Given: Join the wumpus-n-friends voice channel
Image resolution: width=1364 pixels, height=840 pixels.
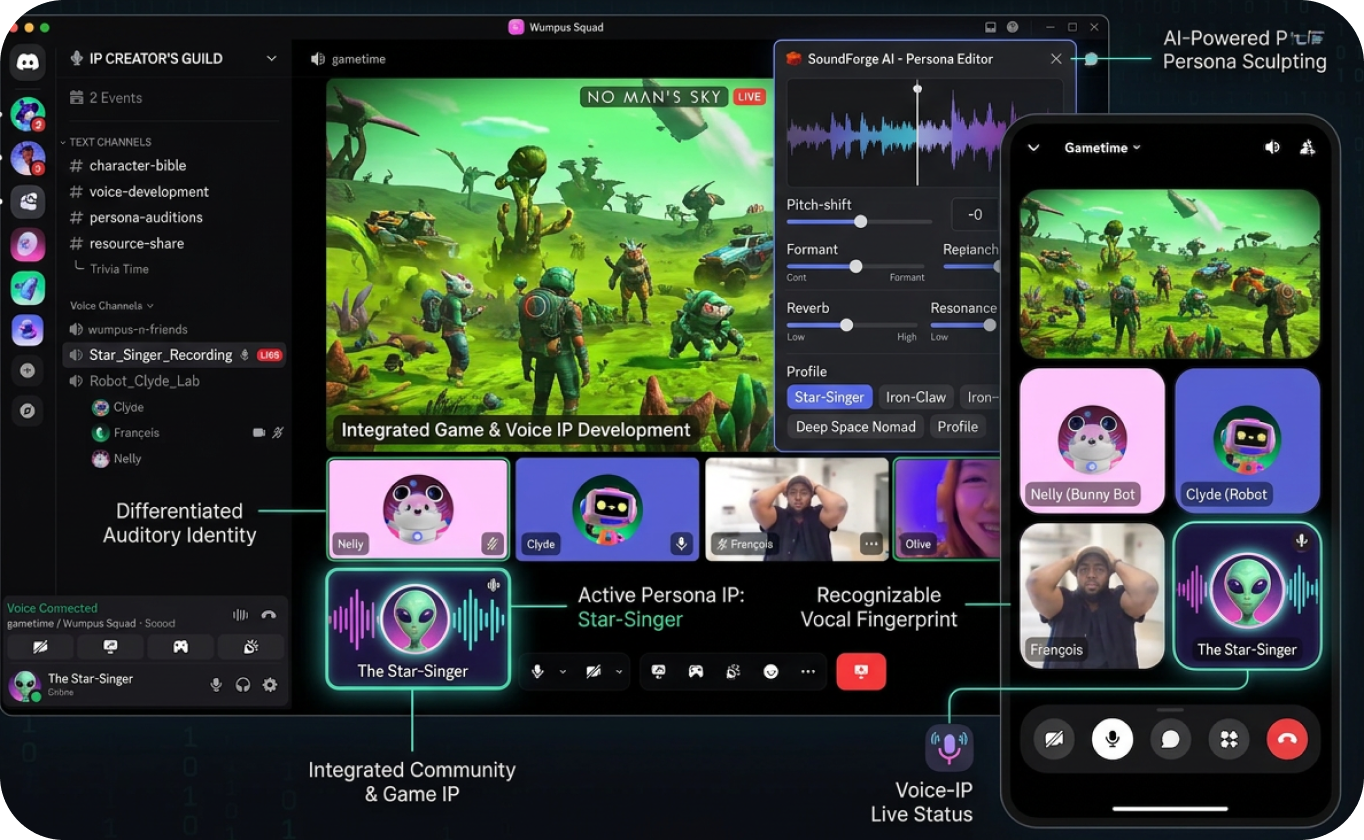Looking at the screenshot, I should coord(128,329).
